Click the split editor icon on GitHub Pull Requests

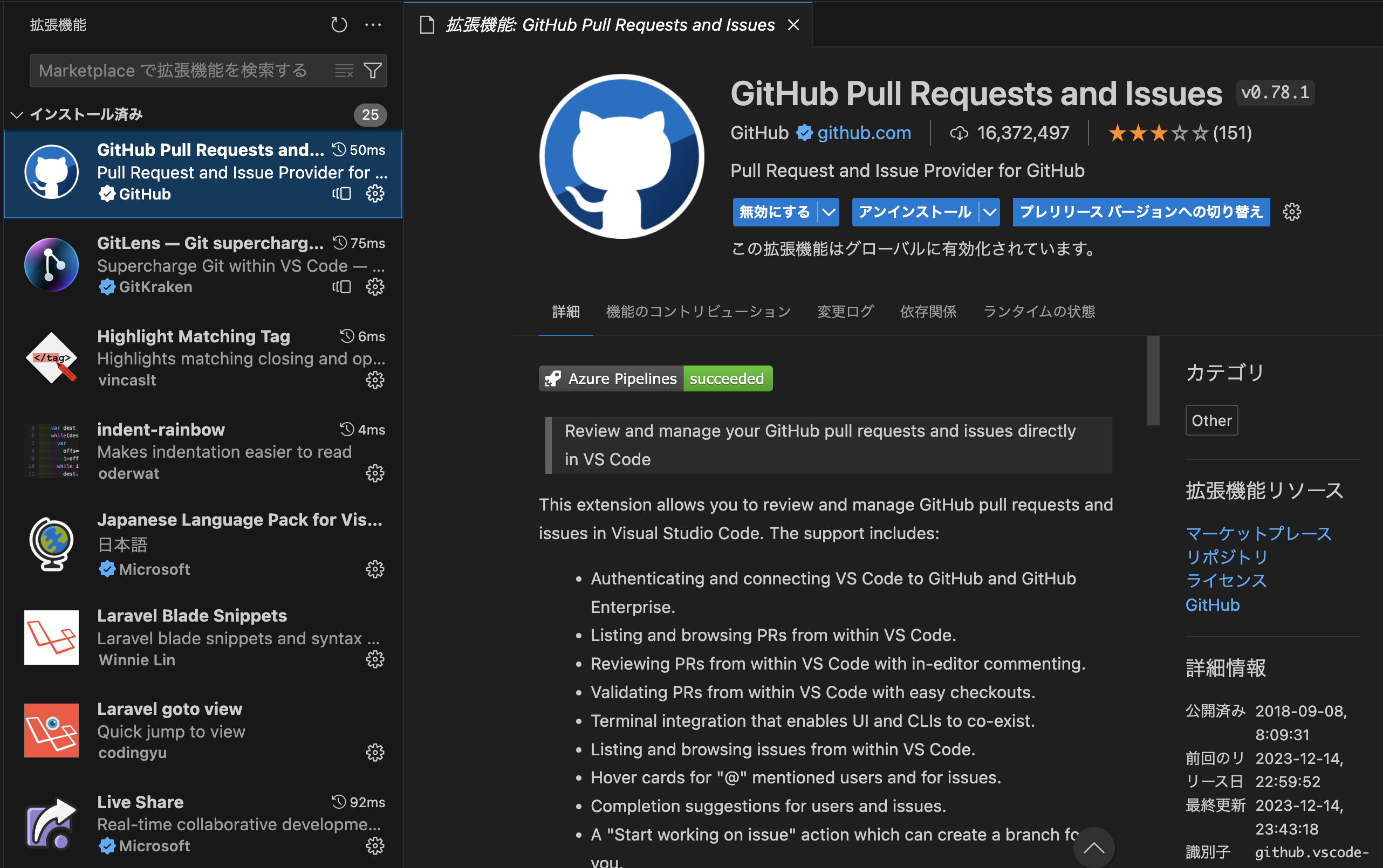[x=342, y=194]
